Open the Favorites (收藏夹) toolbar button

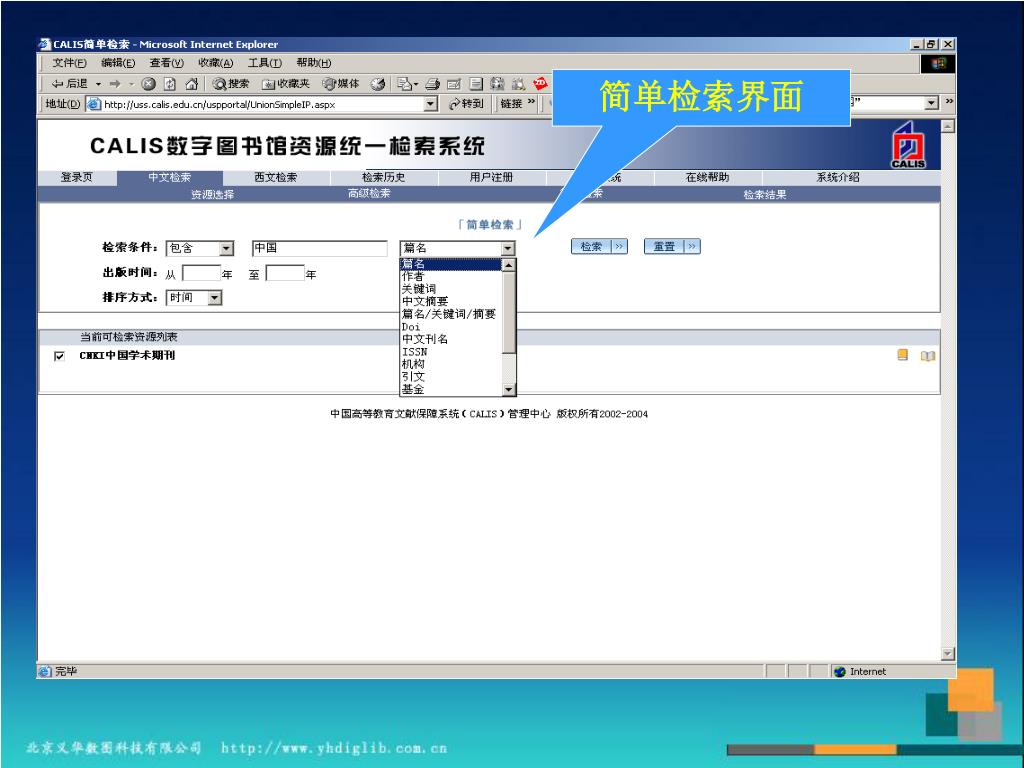click(x=285, y=84)
